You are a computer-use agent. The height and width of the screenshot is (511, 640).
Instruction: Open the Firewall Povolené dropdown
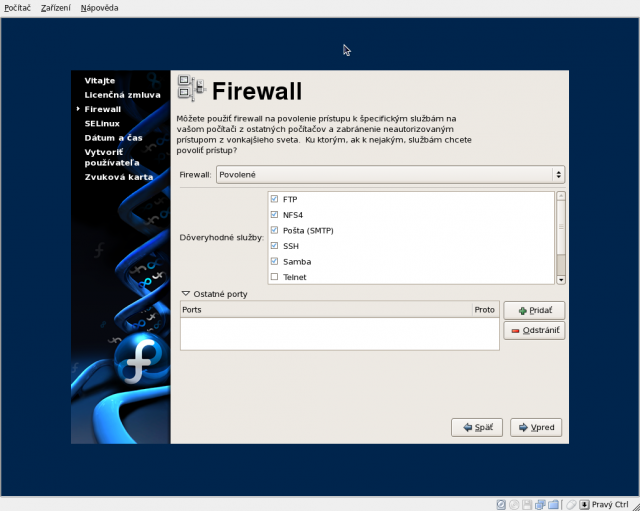[x=390, y=175]
